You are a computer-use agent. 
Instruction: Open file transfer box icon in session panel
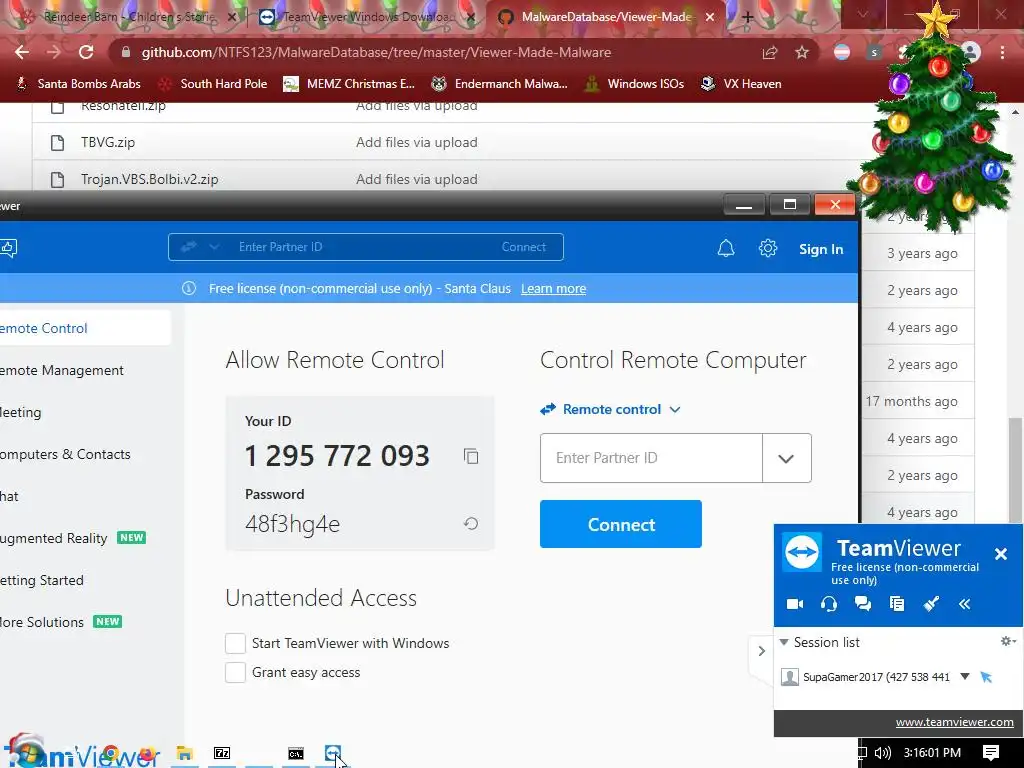click(897, 603)
